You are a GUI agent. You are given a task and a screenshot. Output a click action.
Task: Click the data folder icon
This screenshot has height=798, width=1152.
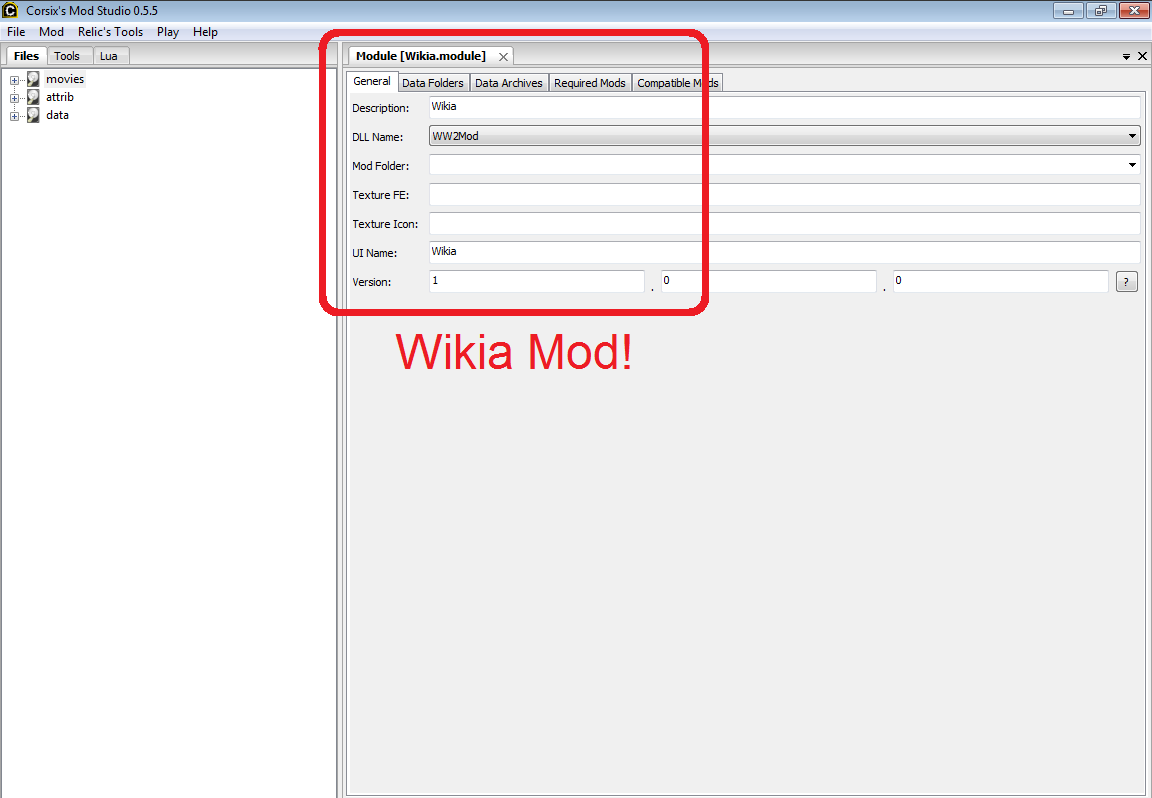coord(33,115)
